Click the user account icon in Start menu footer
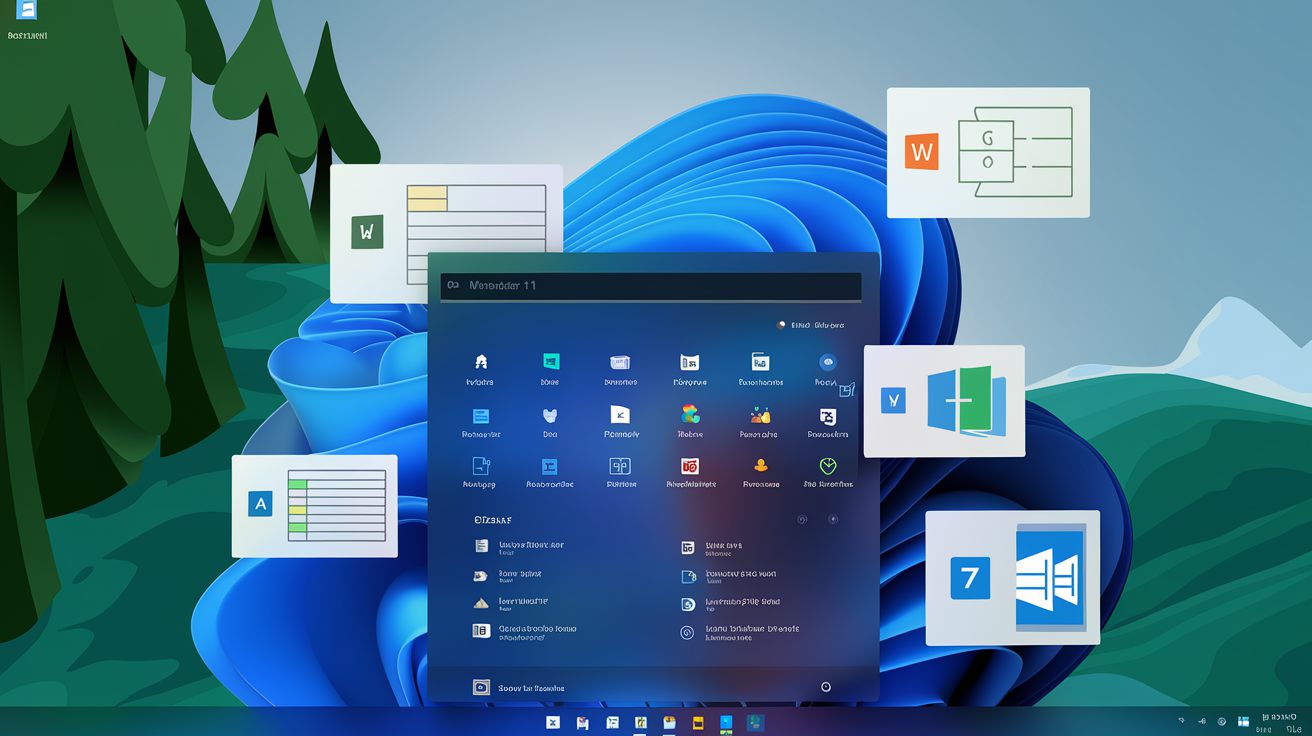This screenshot has height=736, width=1312. click(x=480, y=687)
